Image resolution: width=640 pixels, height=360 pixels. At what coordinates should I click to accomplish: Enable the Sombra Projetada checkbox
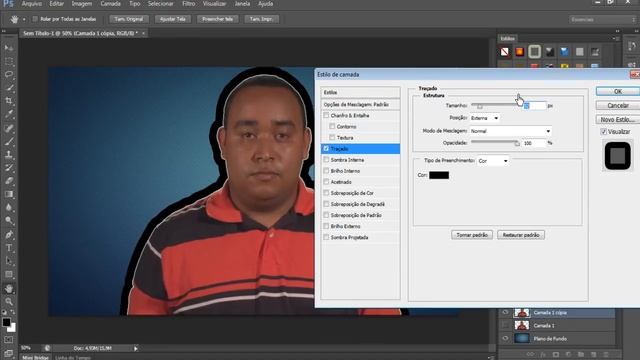click(x=326, y=237)
